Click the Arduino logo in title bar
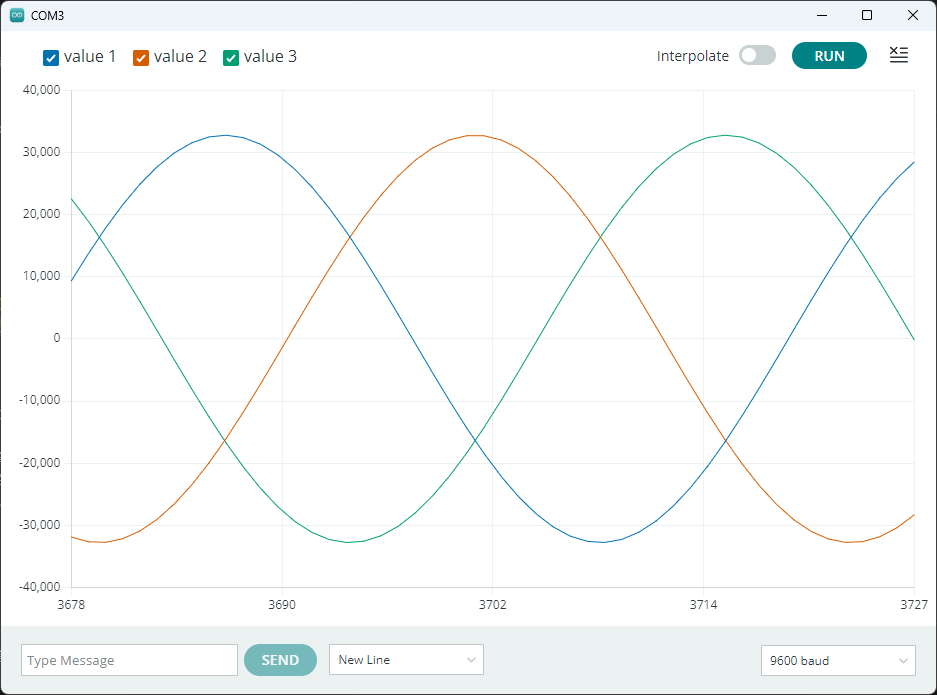 (16, 15)
